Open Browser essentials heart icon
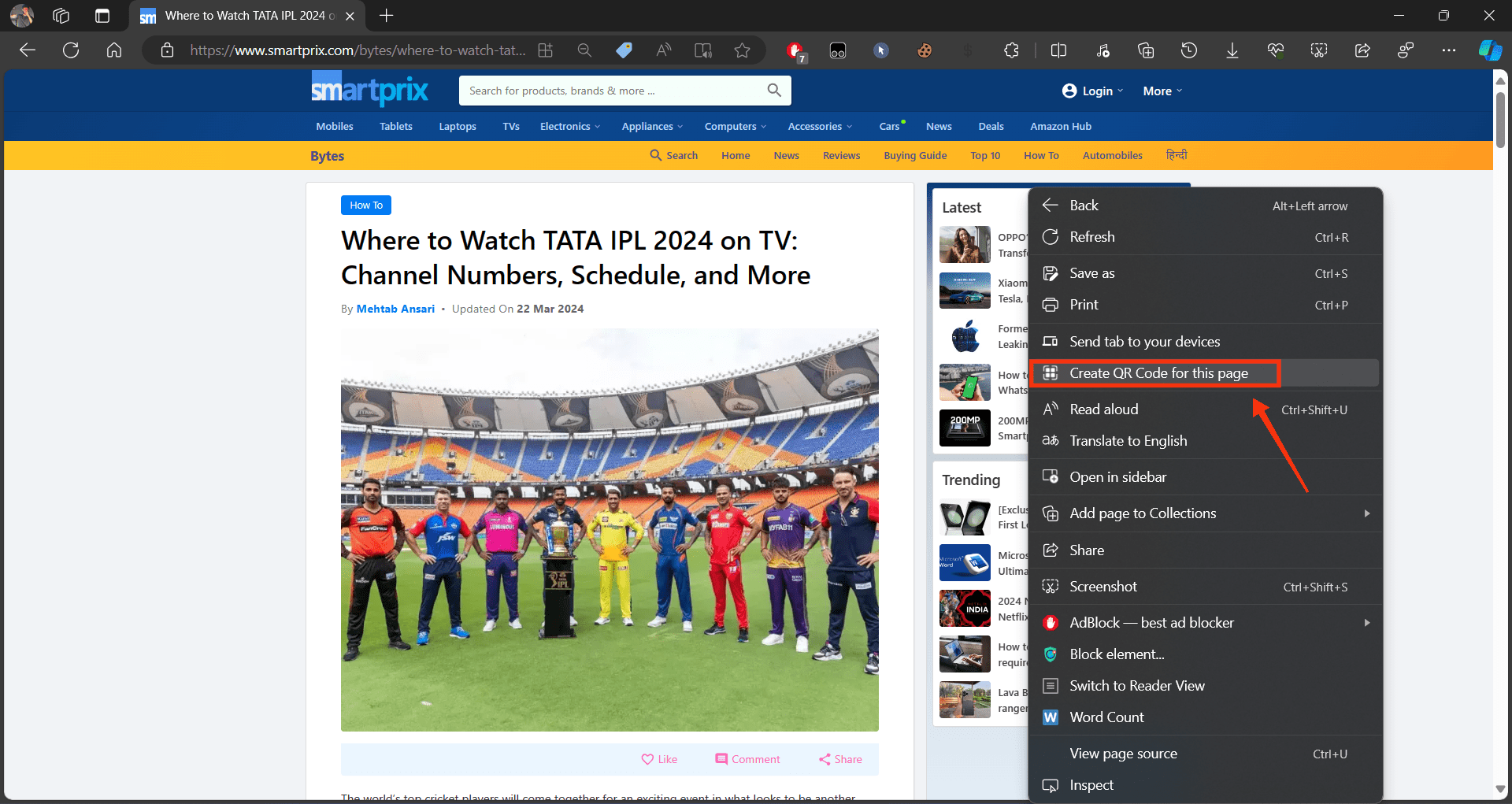Image resolution: width=1512 pixels, height=804 pixels. coord(1276,50)
